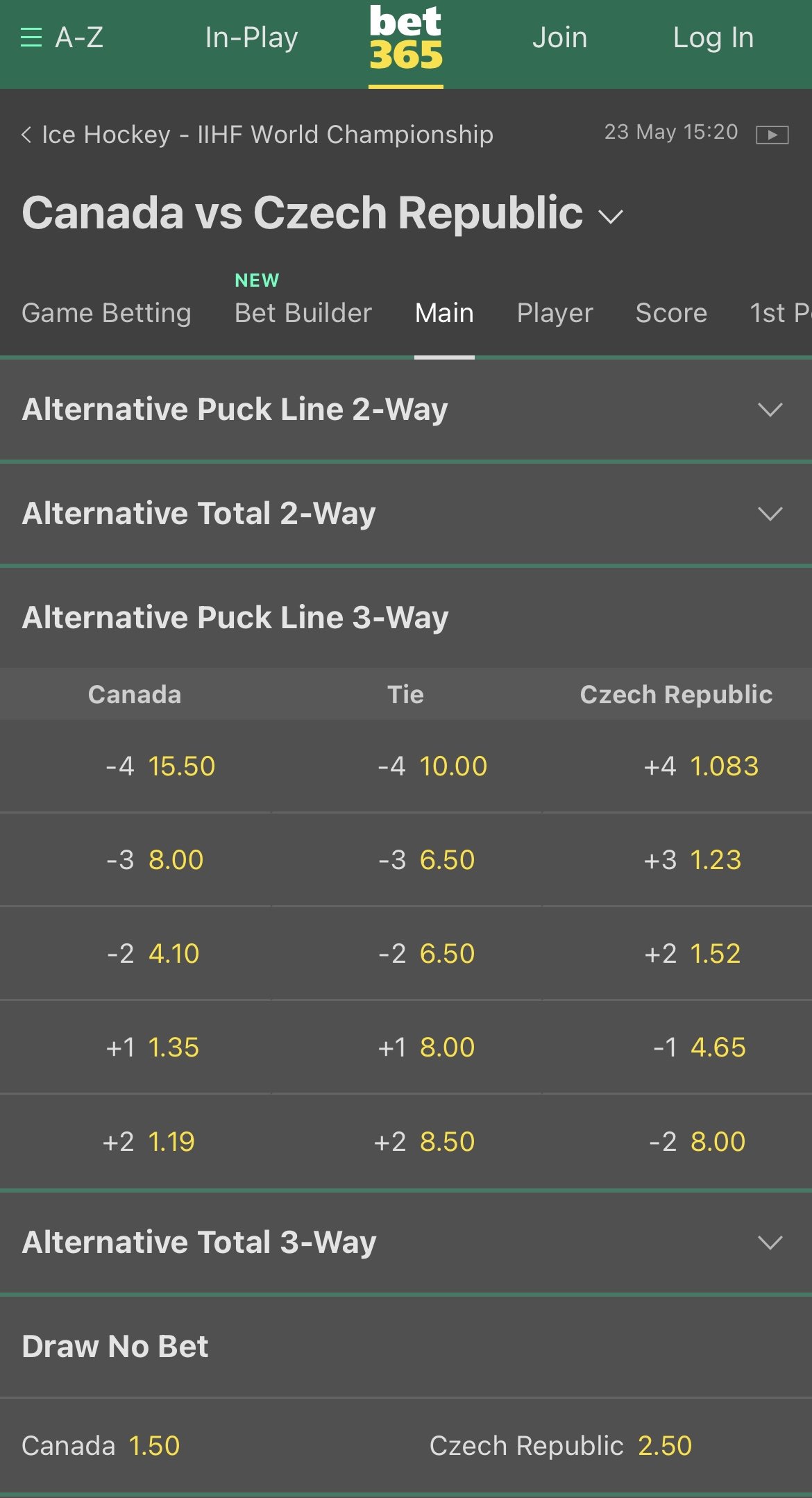Open the In-Play section

click(x=251, y=37)
